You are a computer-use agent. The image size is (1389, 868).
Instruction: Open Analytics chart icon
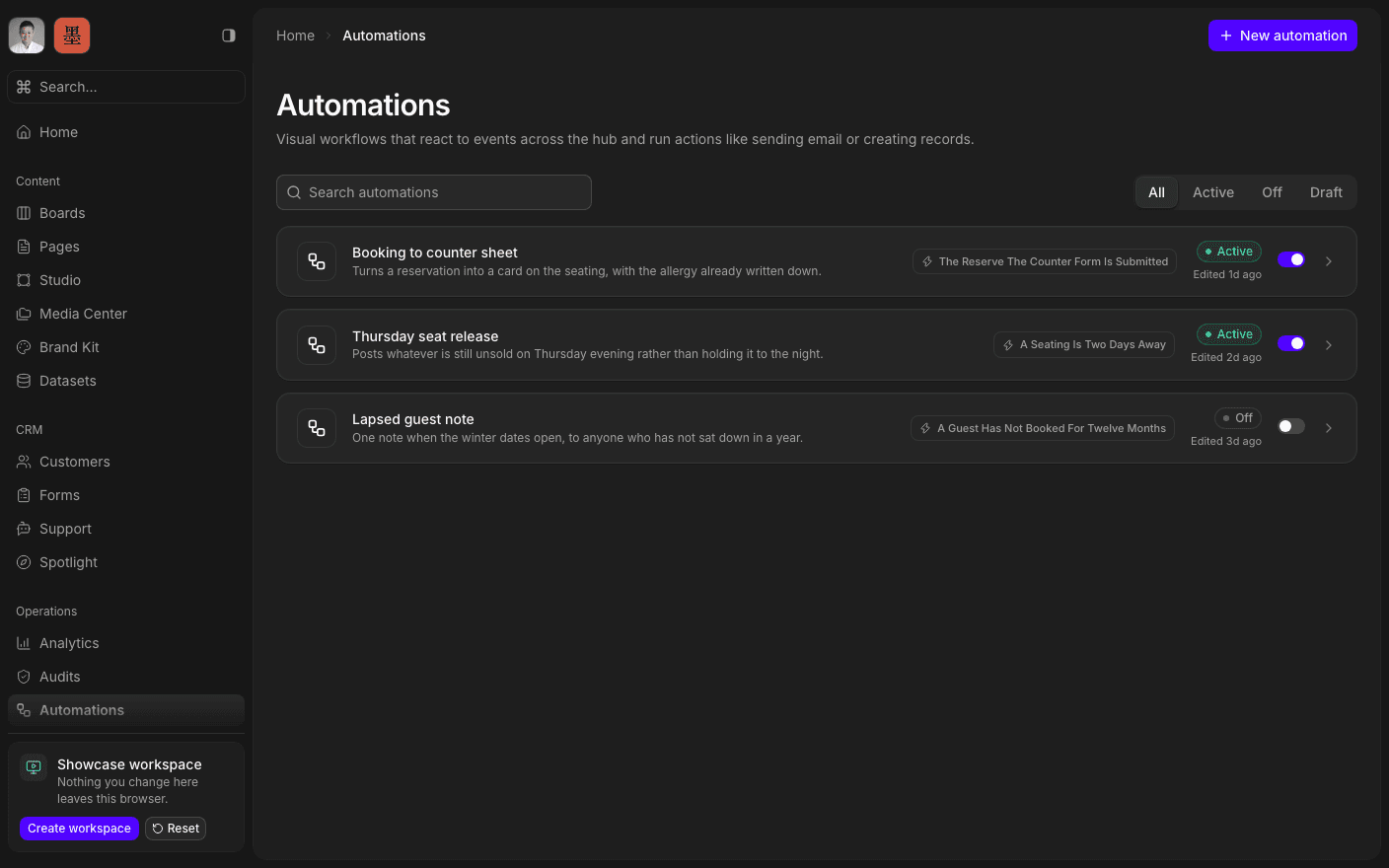click(24, 643)
